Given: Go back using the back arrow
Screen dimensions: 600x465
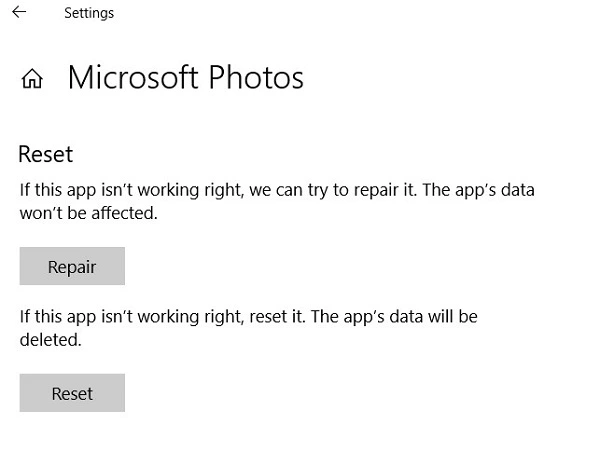Looking at the screenshot, I should pos(19,13).
